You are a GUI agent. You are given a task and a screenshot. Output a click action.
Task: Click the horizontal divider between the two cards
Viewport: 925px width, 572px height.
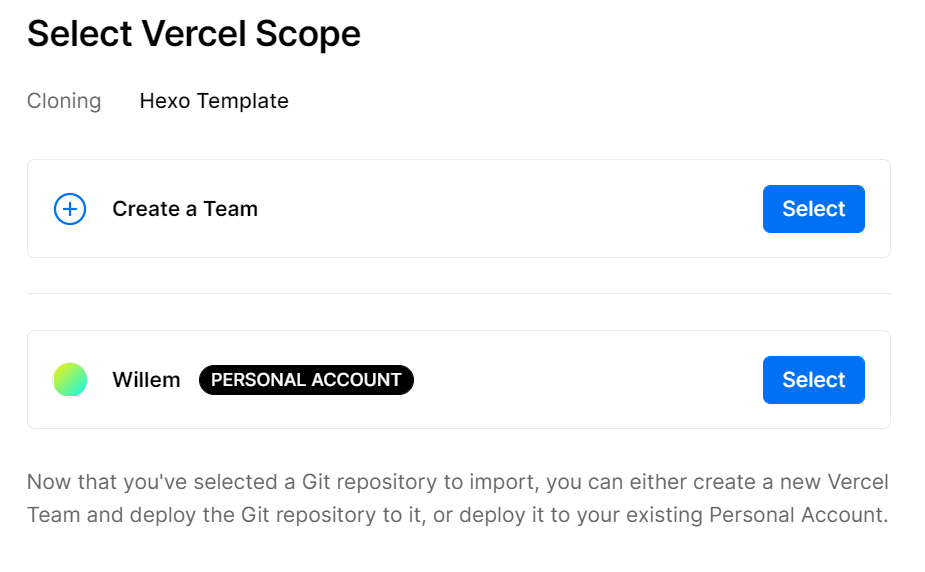pyautogui.click(x=458, y=293)
